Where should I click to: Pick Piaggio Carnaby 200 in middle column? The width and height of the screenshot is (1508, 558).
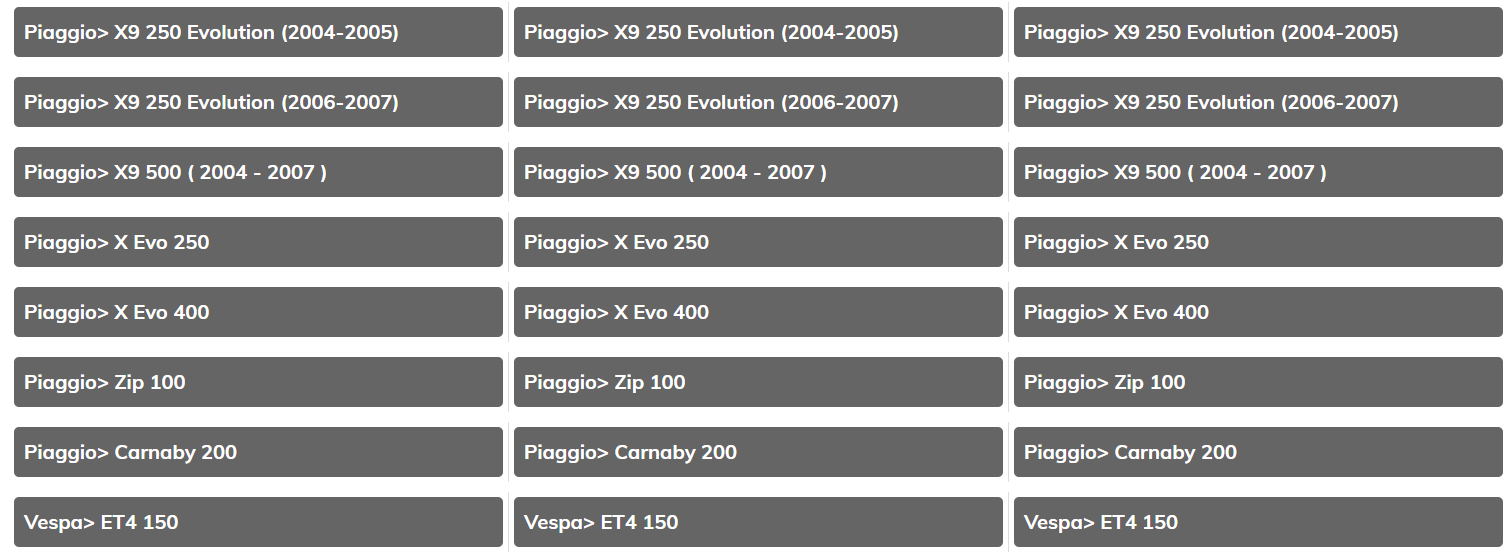coord(758,452)
